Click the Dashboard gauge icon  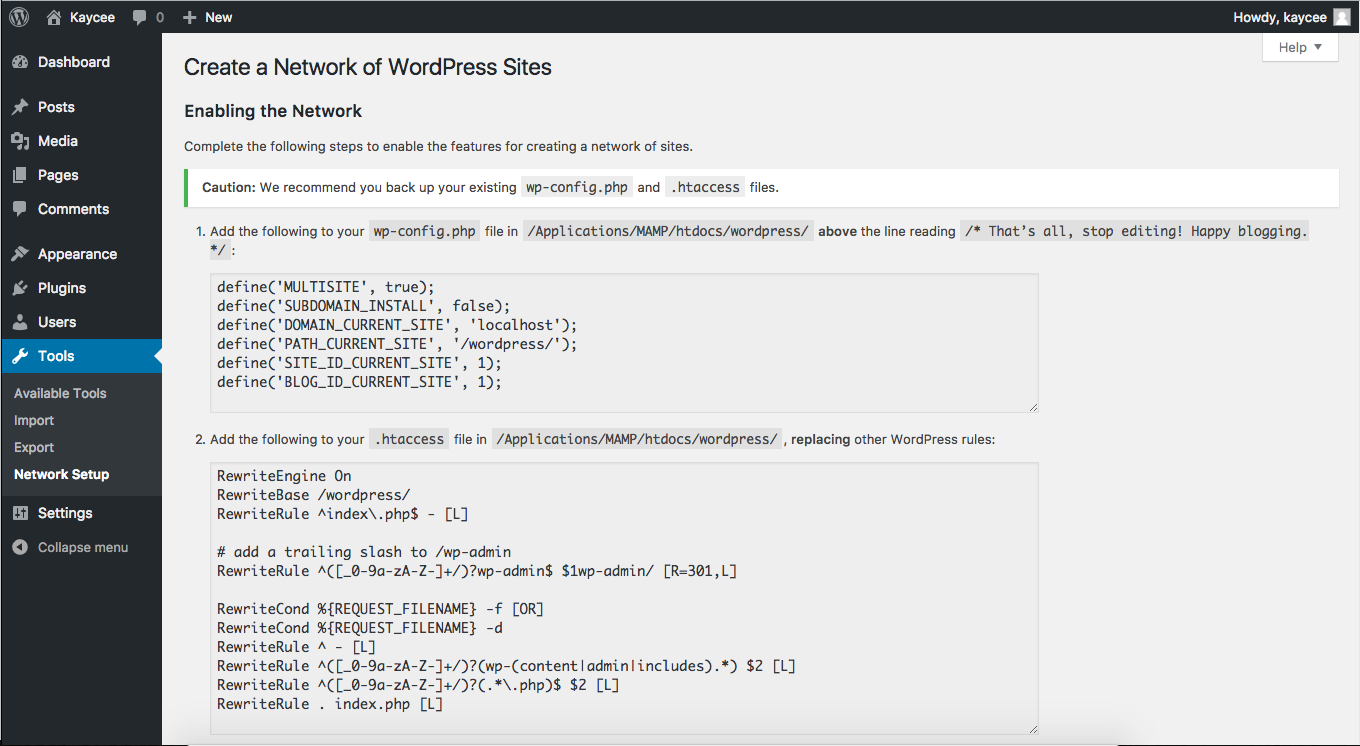pyautogui.click(x=20, y=62)
